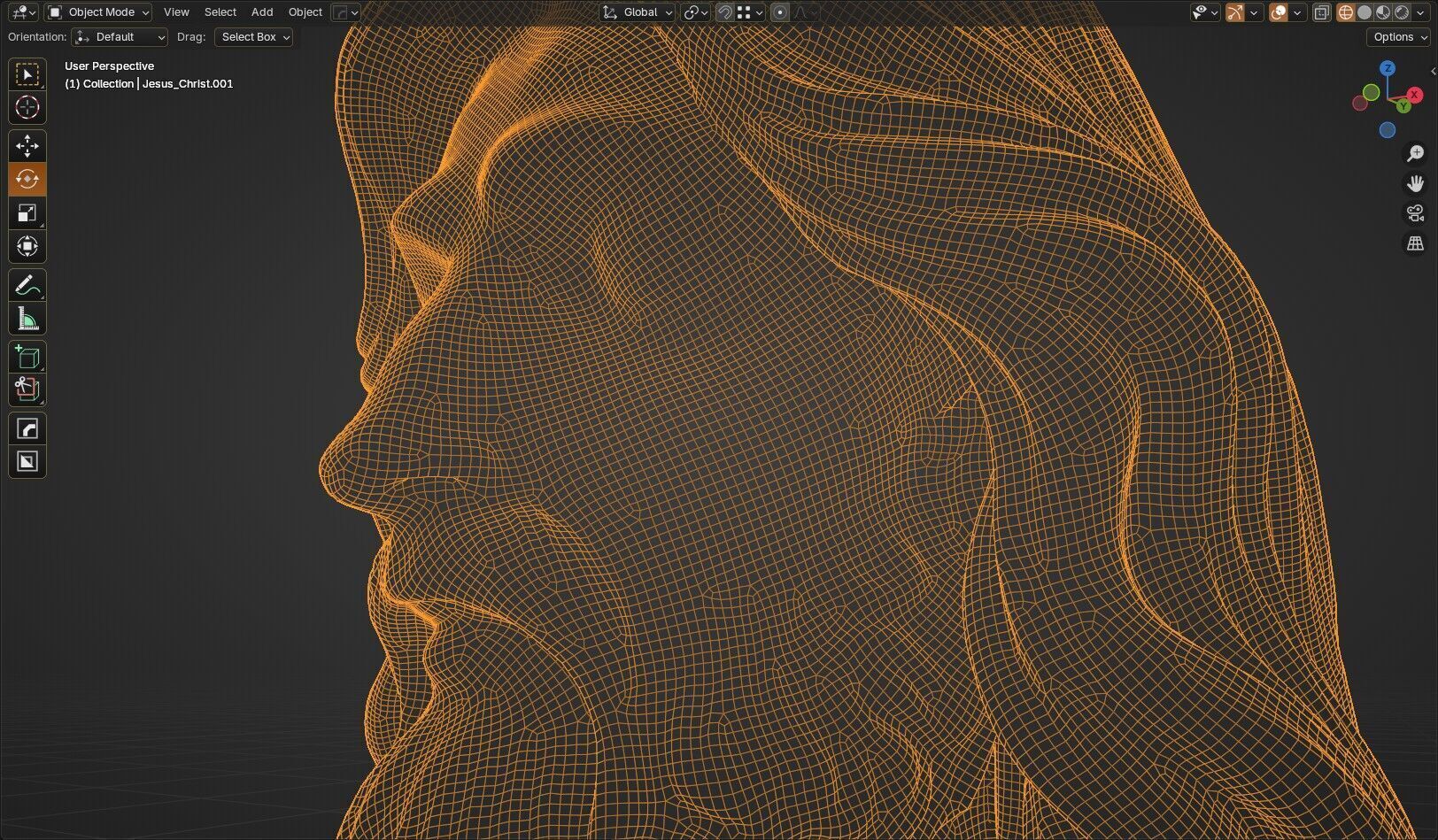Open the Object menu
The image size is (1438, 840).
305,12
